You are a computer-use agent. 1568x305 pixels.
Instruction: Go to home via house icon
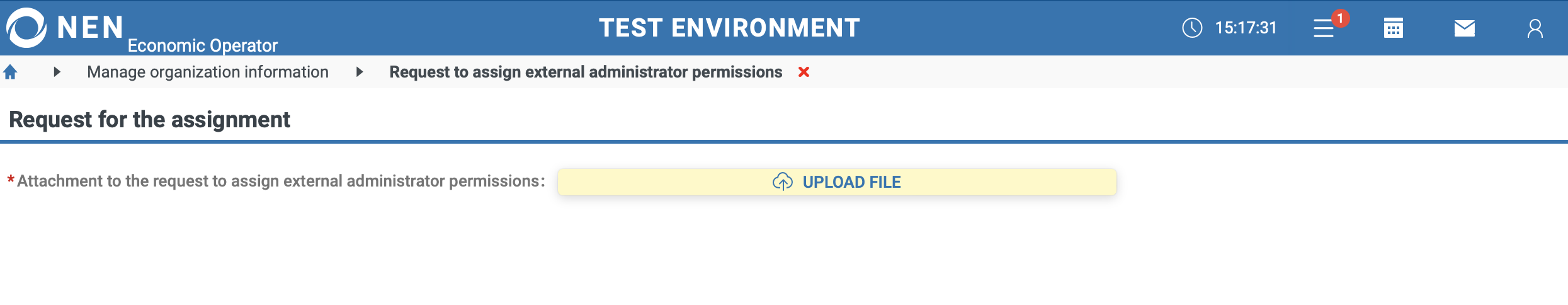pos(10,72)
